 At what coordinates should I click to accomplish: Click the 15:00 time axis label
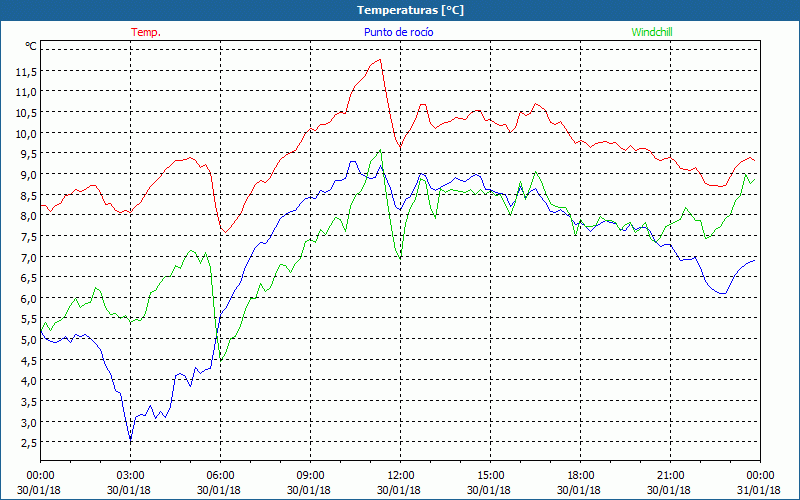tap(490, 476)
